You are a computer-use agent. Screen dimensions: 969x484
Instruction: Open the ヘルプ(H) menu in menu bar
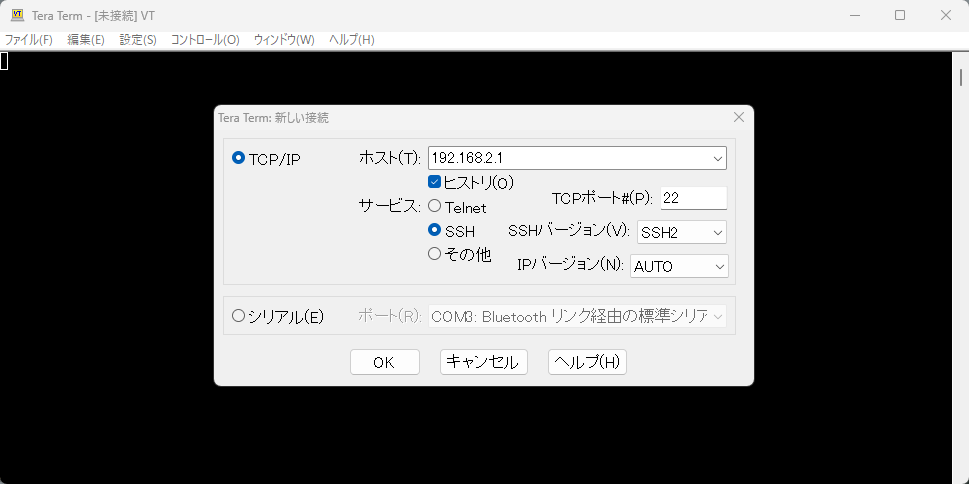tap(352, 40)
